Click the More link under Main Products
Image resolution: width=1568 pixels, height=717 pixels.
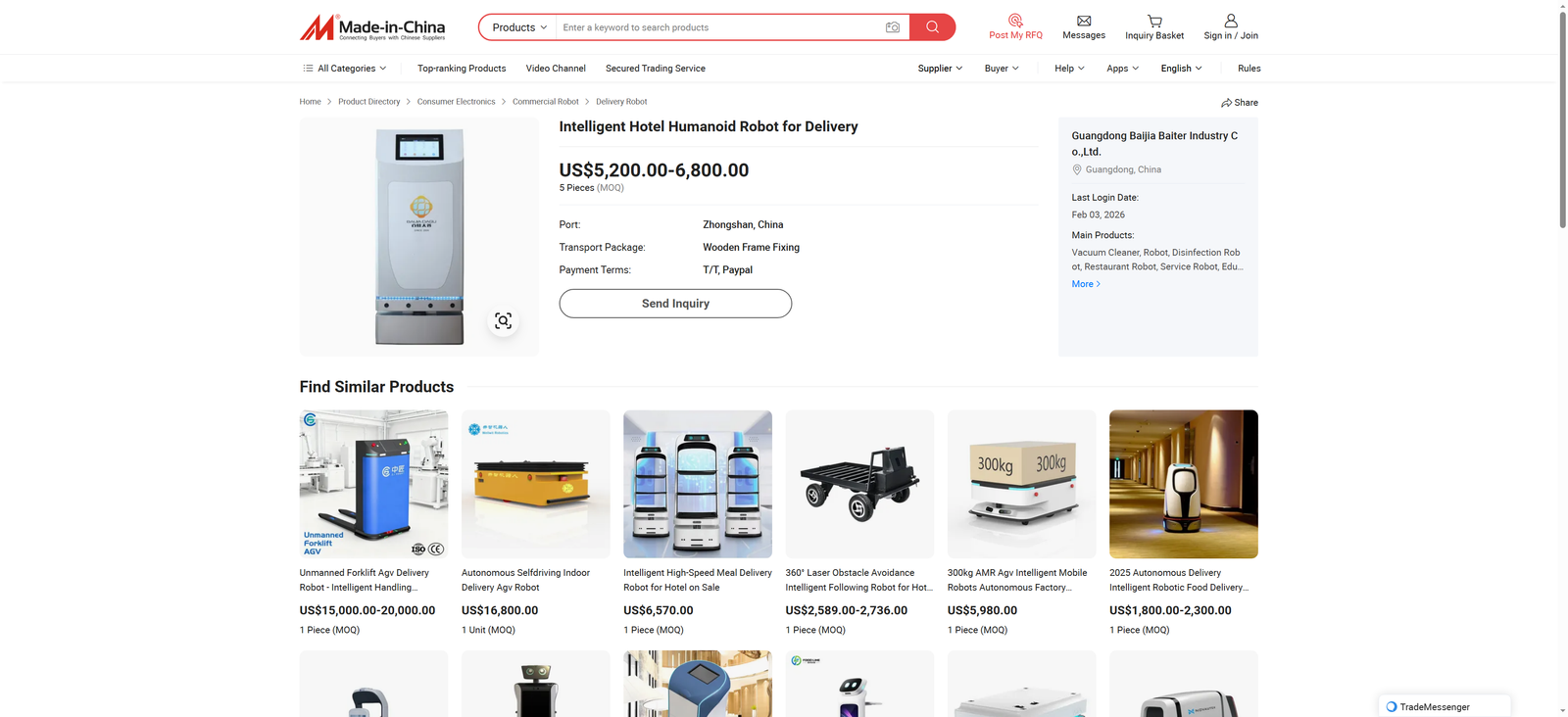1086,284
